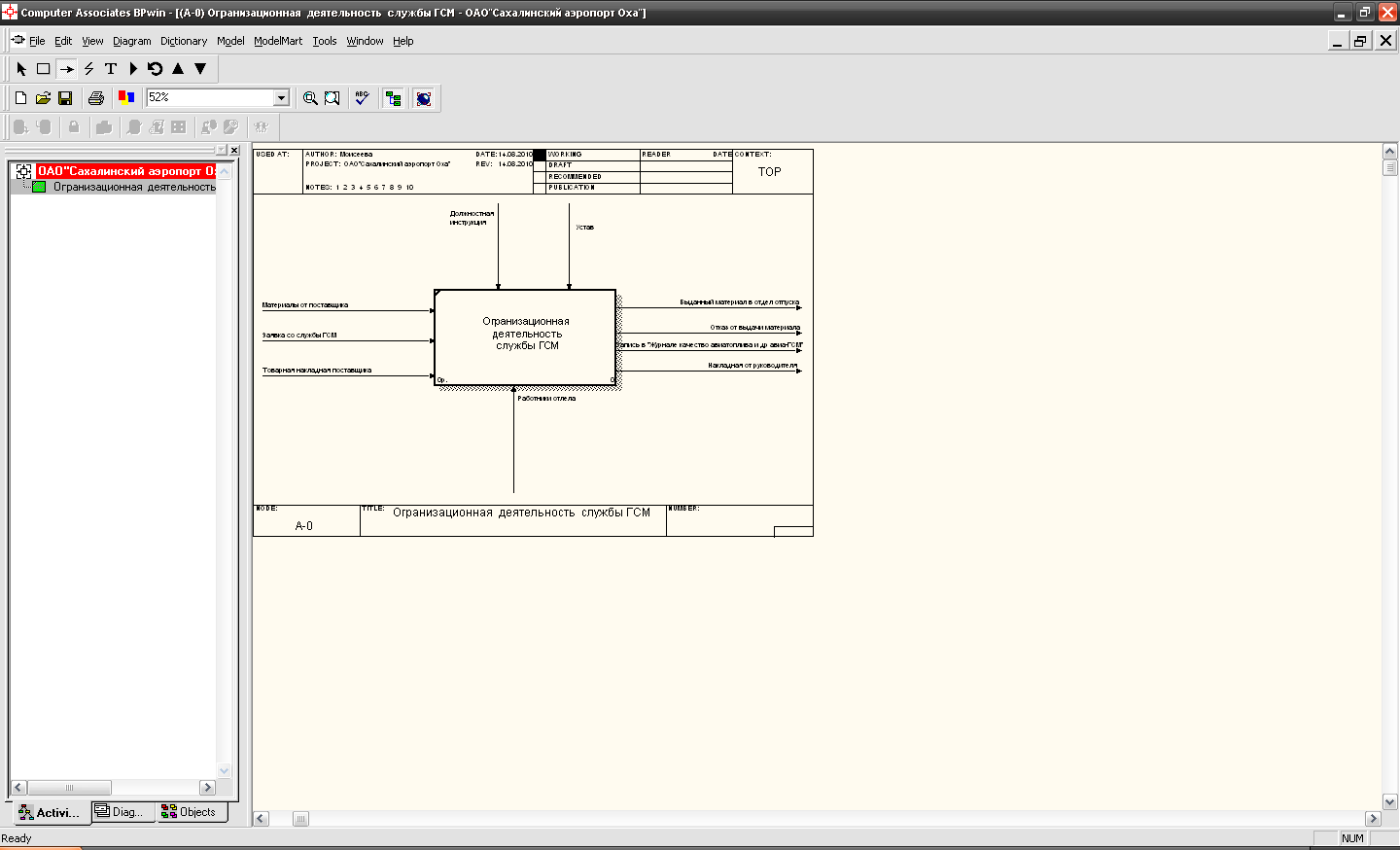The image size is (1400, 850).
Task: Toggle the Arrow drawing tool
Action: point(66,69)
